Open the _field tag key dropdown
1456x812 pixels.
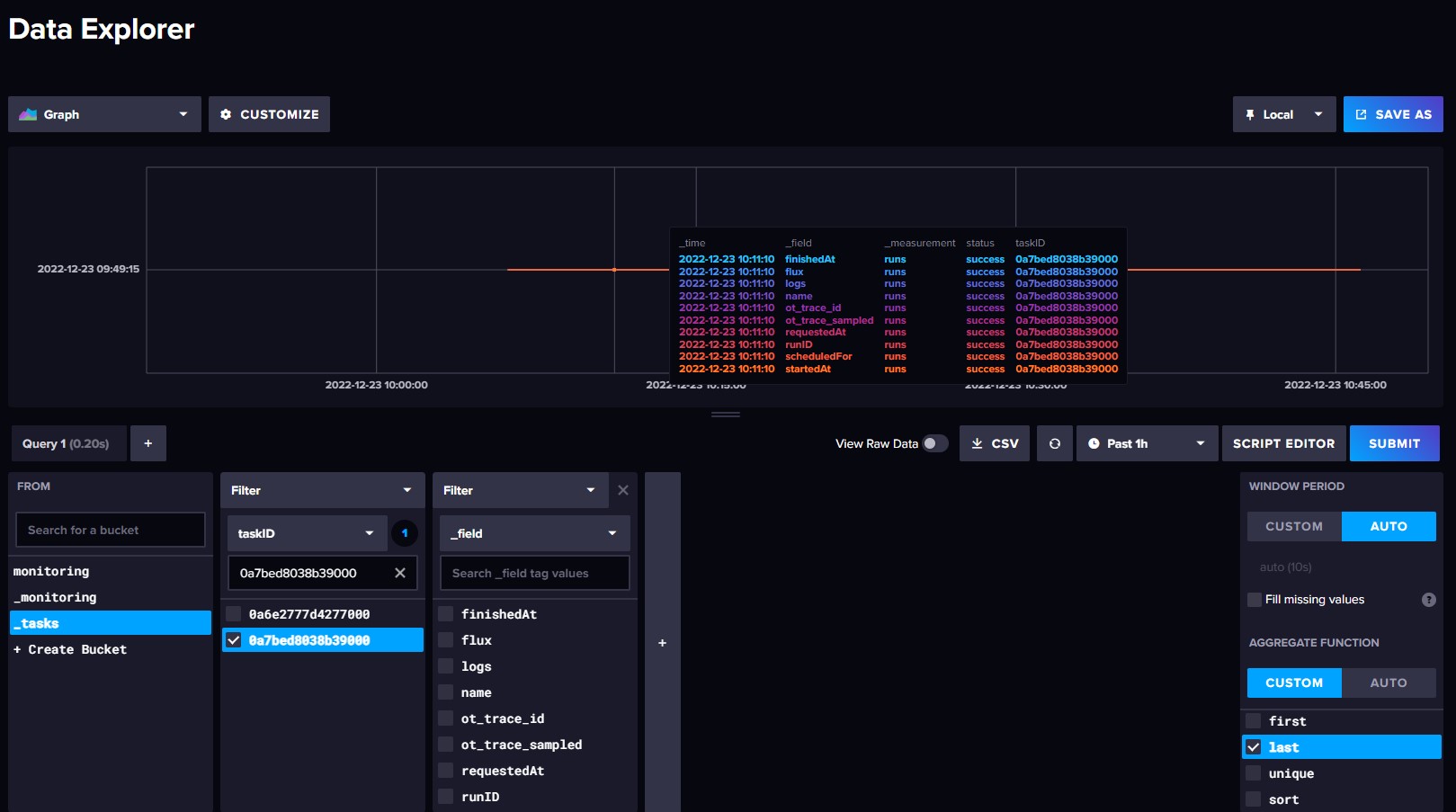point(535,533)
